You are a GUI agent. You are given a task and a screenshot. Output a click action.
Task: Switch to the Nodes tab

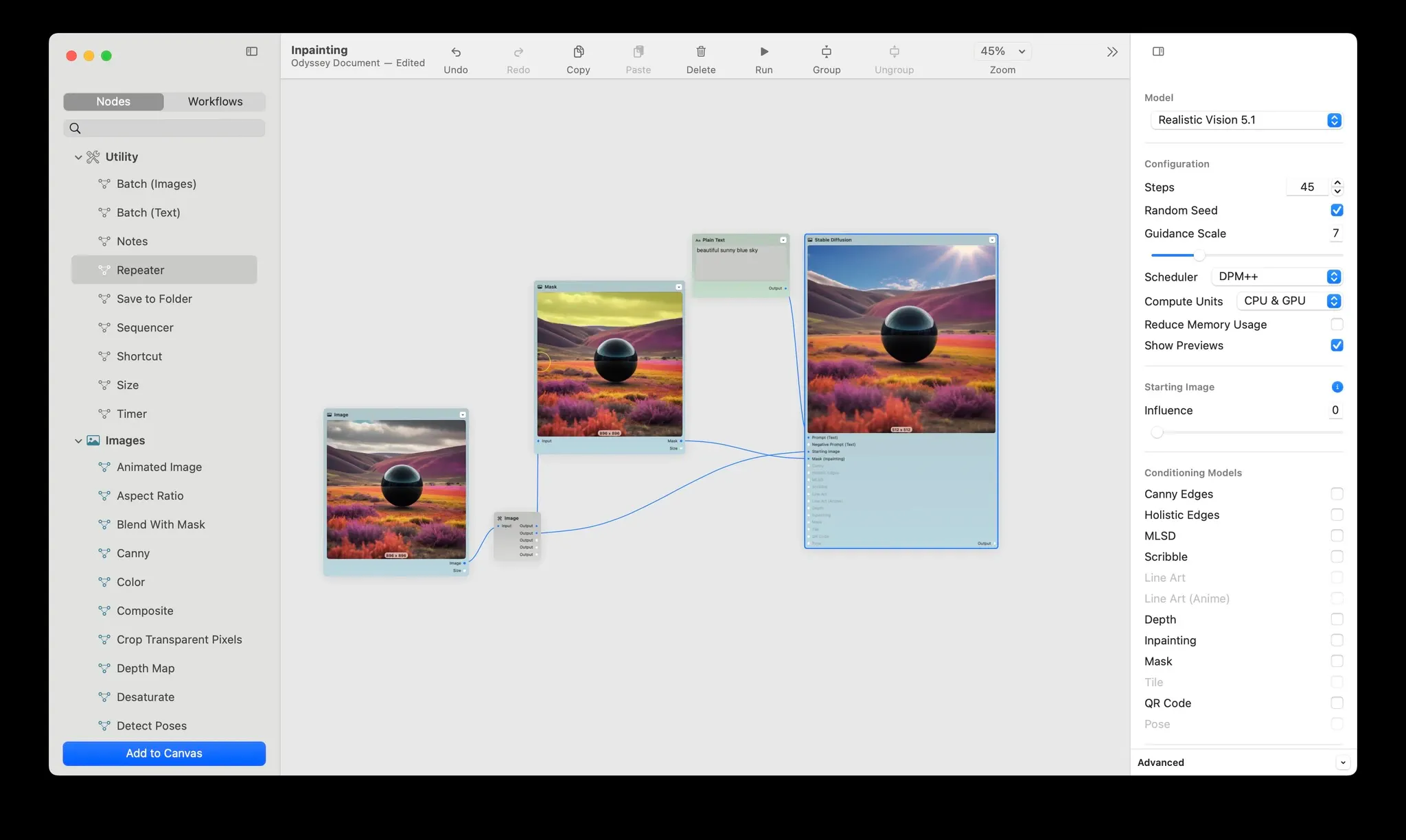tap(113, 102)
